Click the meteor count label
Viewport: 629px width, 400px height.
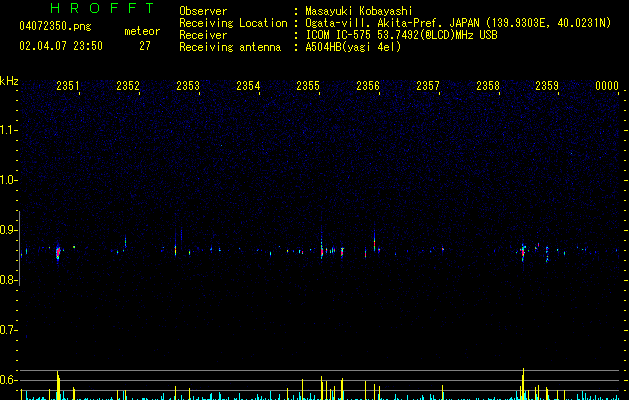(x=142, y=31)
